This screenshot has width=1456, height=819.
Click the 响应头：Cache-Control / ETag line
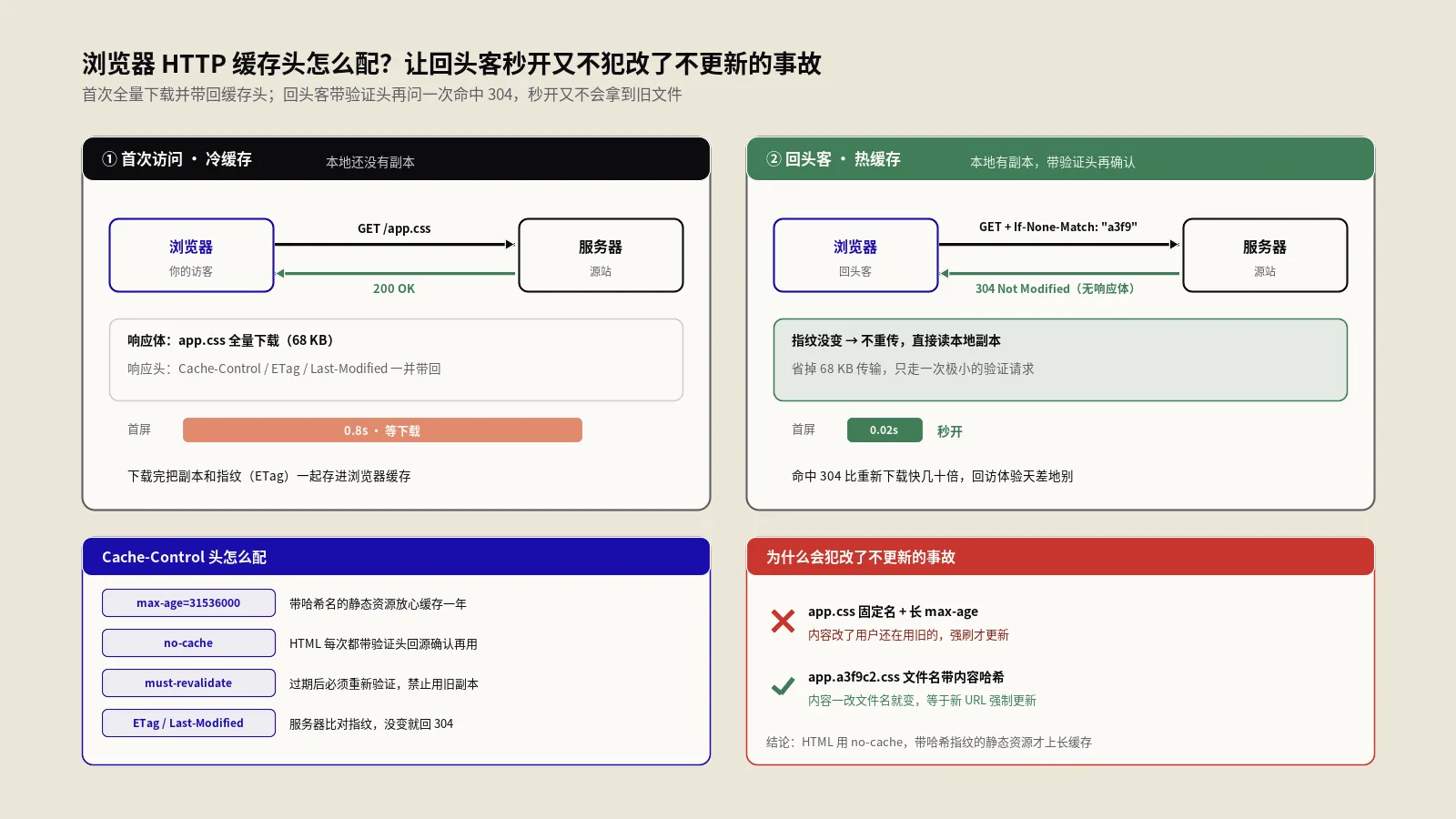click(284, 369)
